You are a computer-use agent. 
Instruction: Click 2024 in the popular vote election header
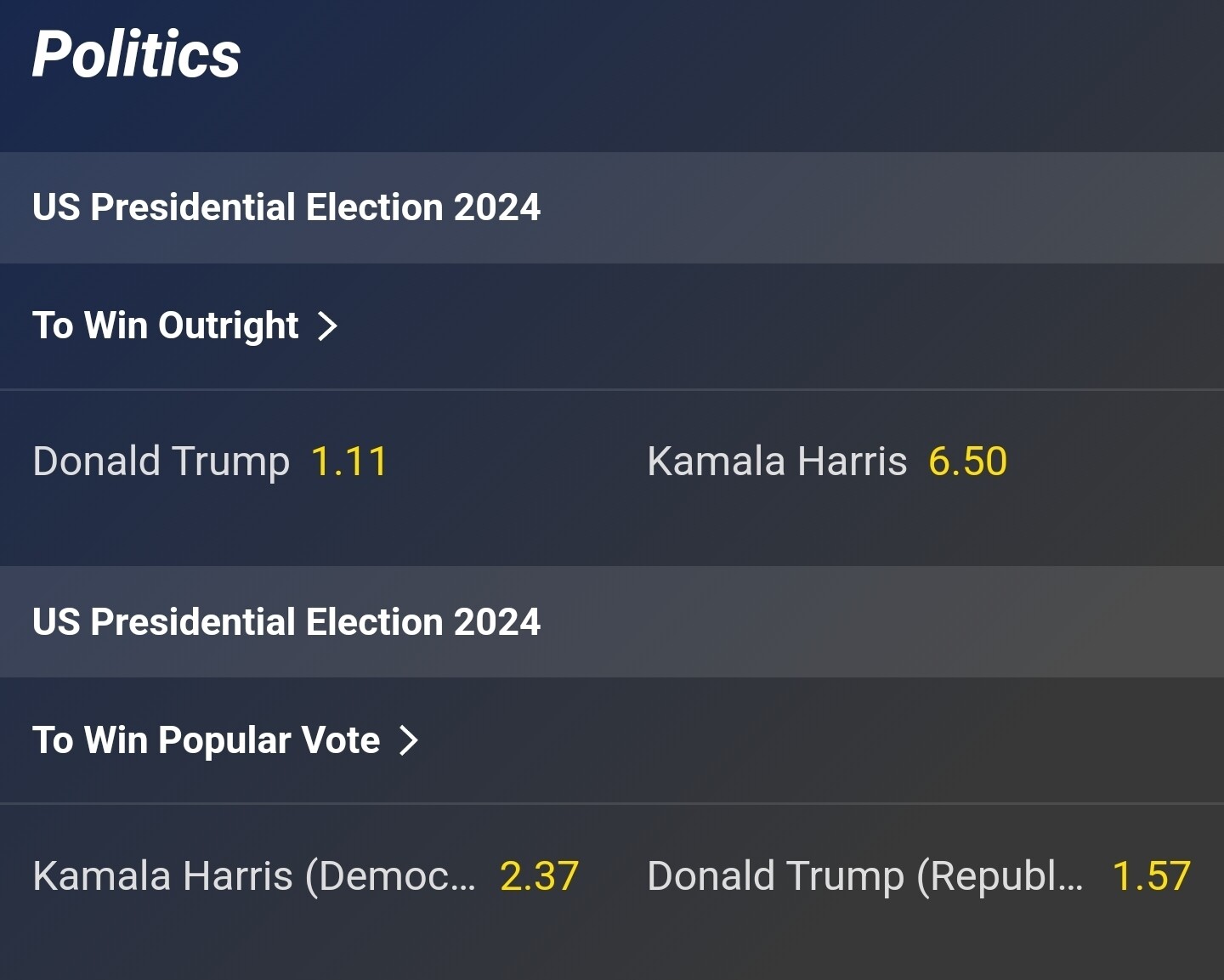point(497,622)
